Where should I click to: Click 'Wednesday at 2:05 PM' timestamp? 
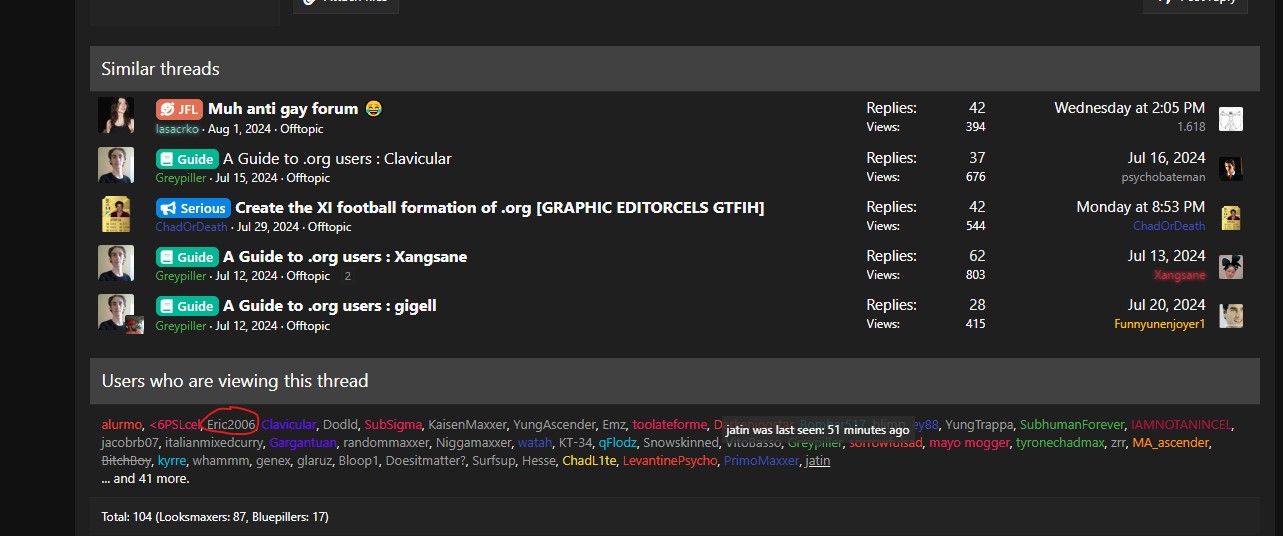pyautogui.click(x=1129, y=108)
